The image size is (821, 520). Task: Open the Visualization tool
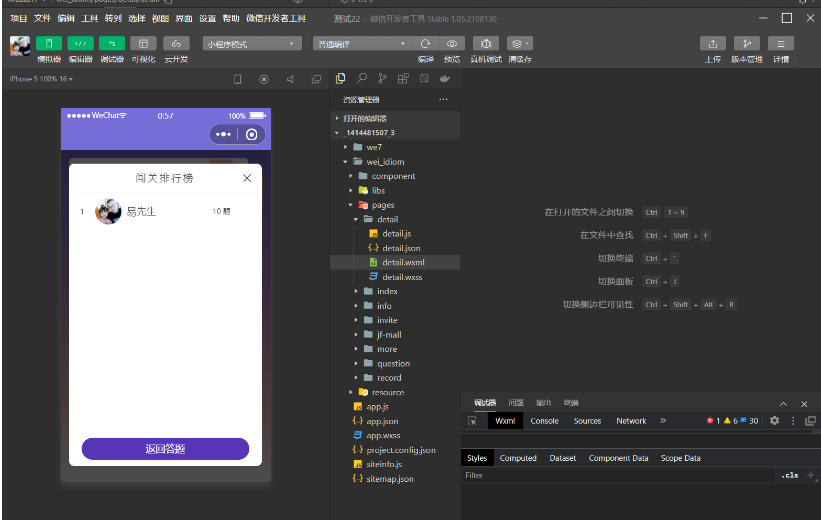coord(143,43)
